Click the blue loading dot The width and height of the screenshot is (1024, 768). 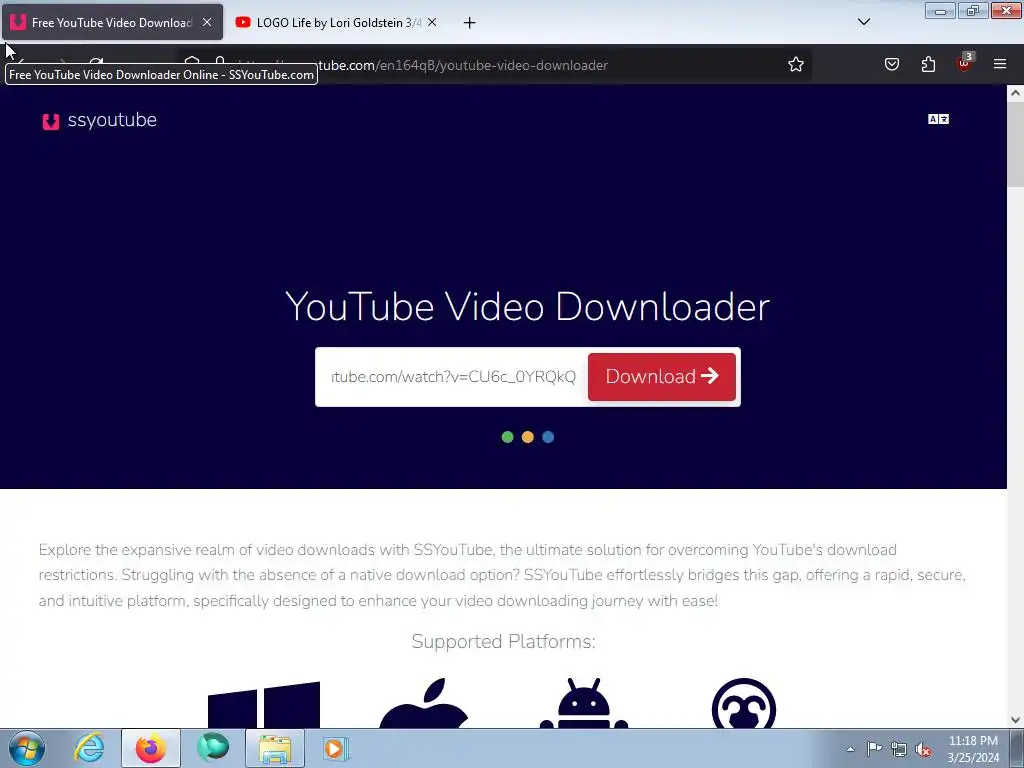[x=548, y=437]
